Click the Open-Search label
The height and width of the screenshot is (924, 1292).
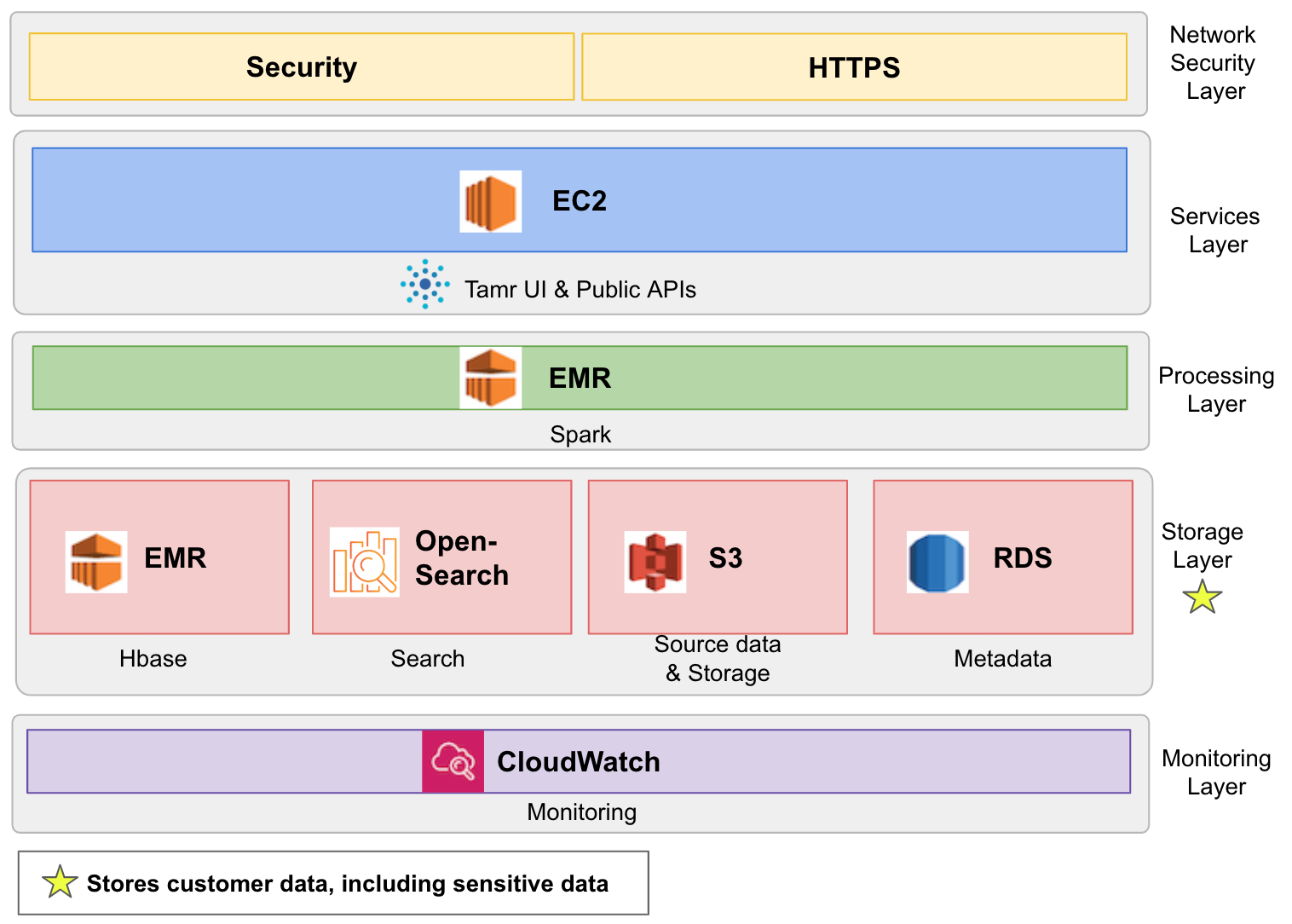click(x=462, y=558)
